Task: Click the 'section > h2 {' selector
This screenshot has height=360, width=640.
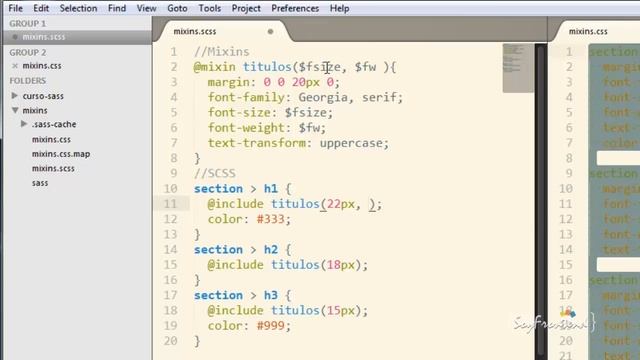Action: tap(243, 249)
